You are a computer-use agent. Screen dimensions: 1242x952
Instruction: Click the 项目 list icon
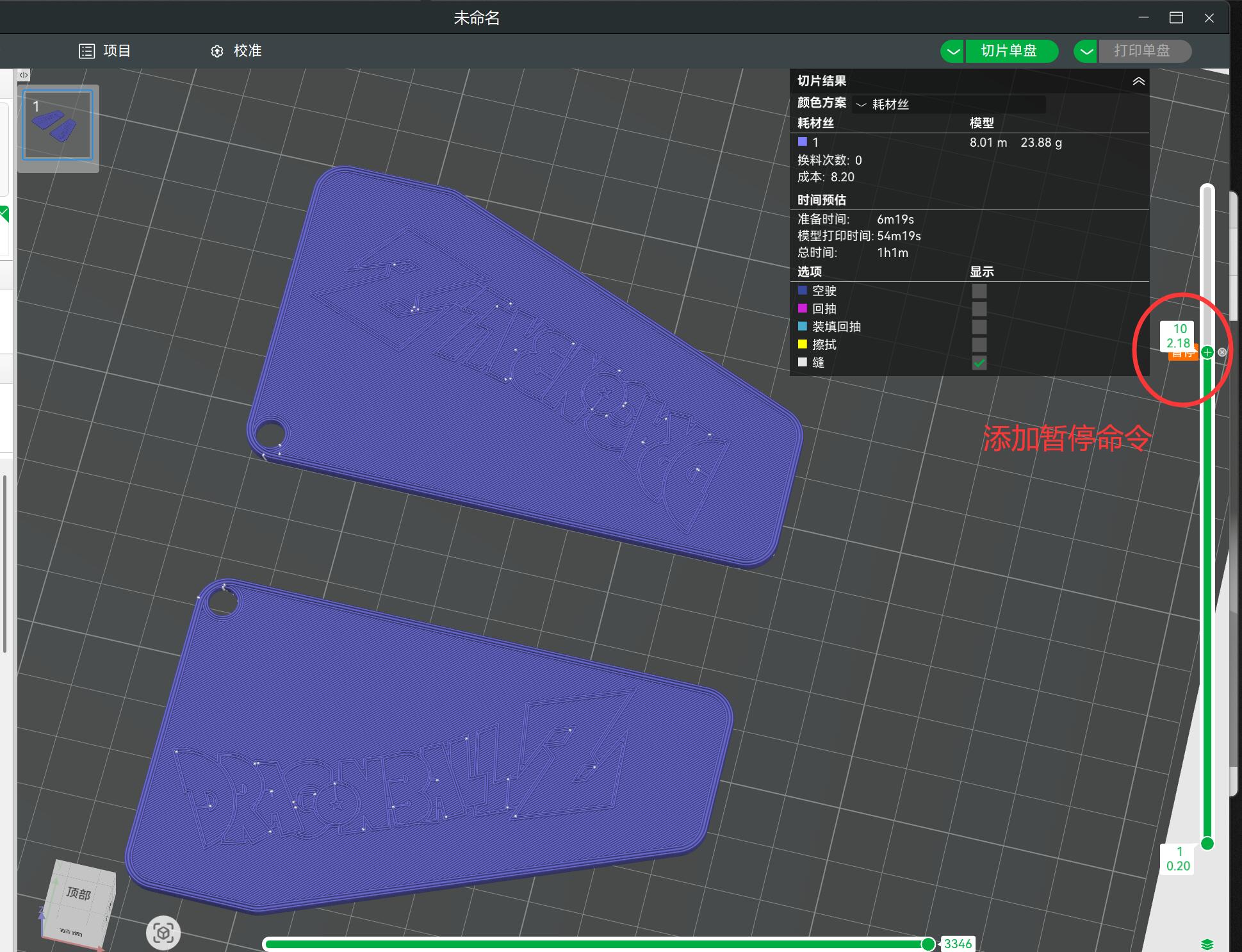(86, 51)
